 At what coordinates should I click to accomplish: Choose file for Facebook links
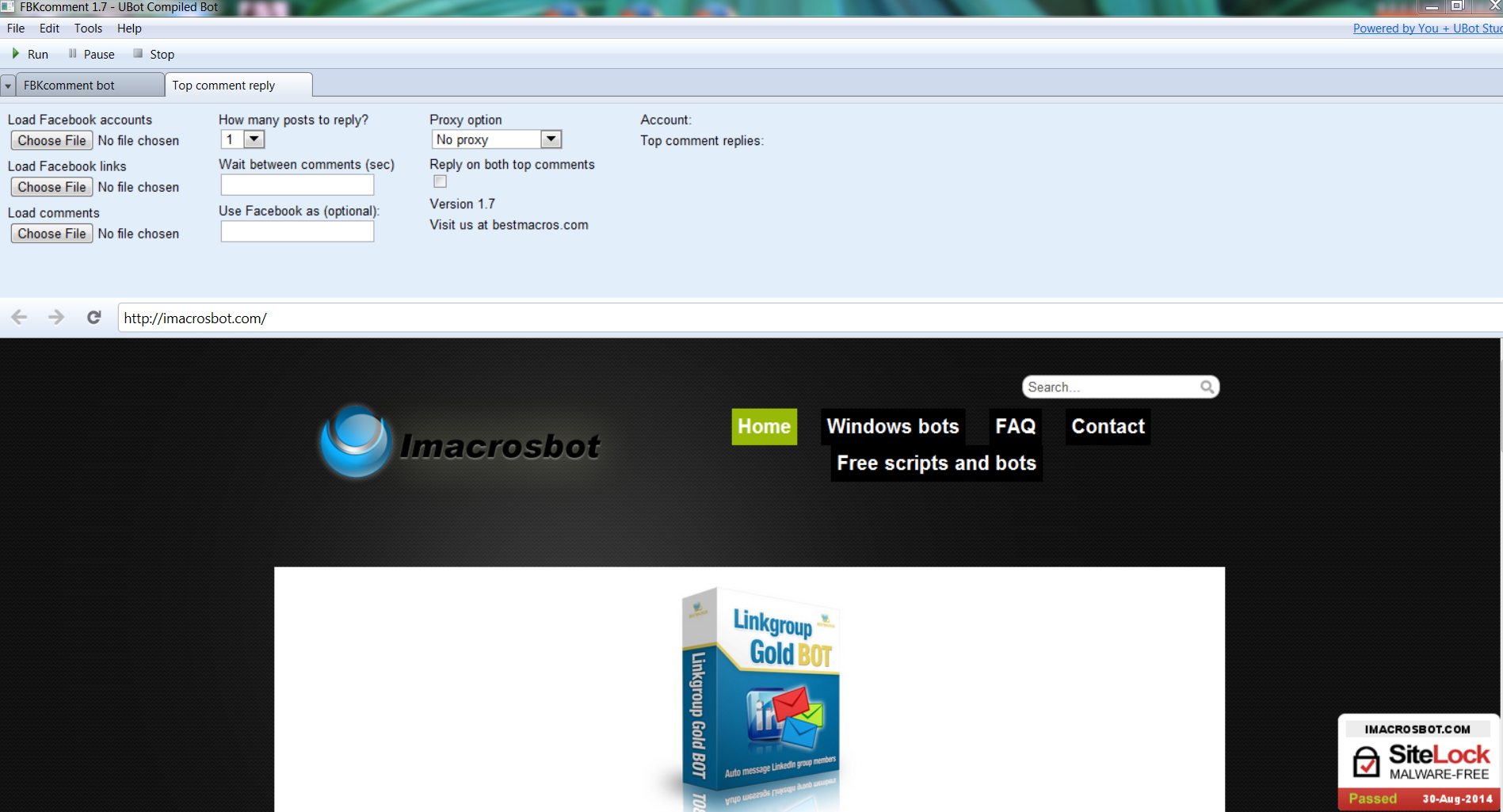[x=51, y=187]
